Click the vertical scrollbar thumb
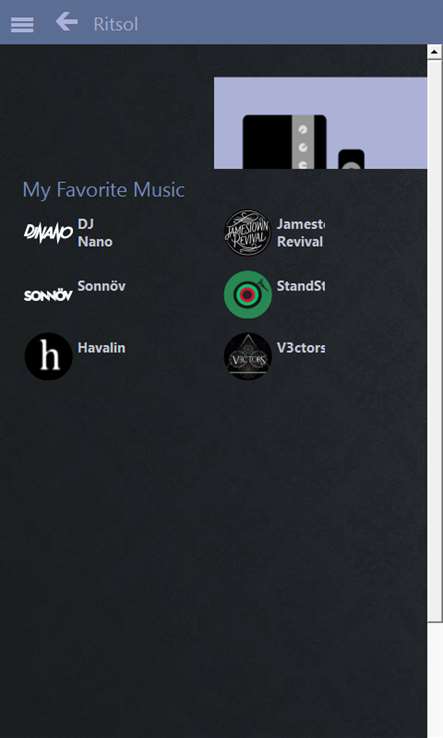Viewport: 443px width, 738px height. (x=434, y=340)
